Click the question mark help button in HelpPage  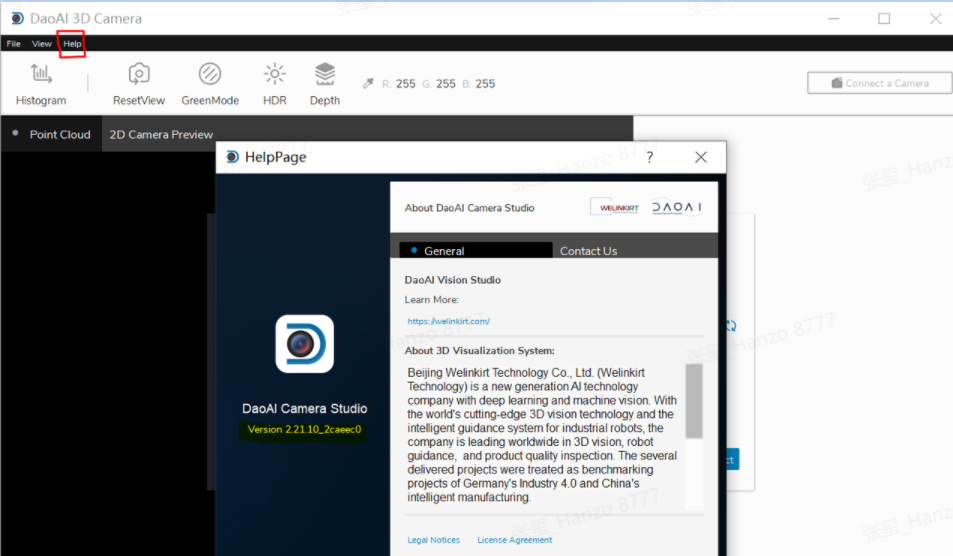(650, 157)
